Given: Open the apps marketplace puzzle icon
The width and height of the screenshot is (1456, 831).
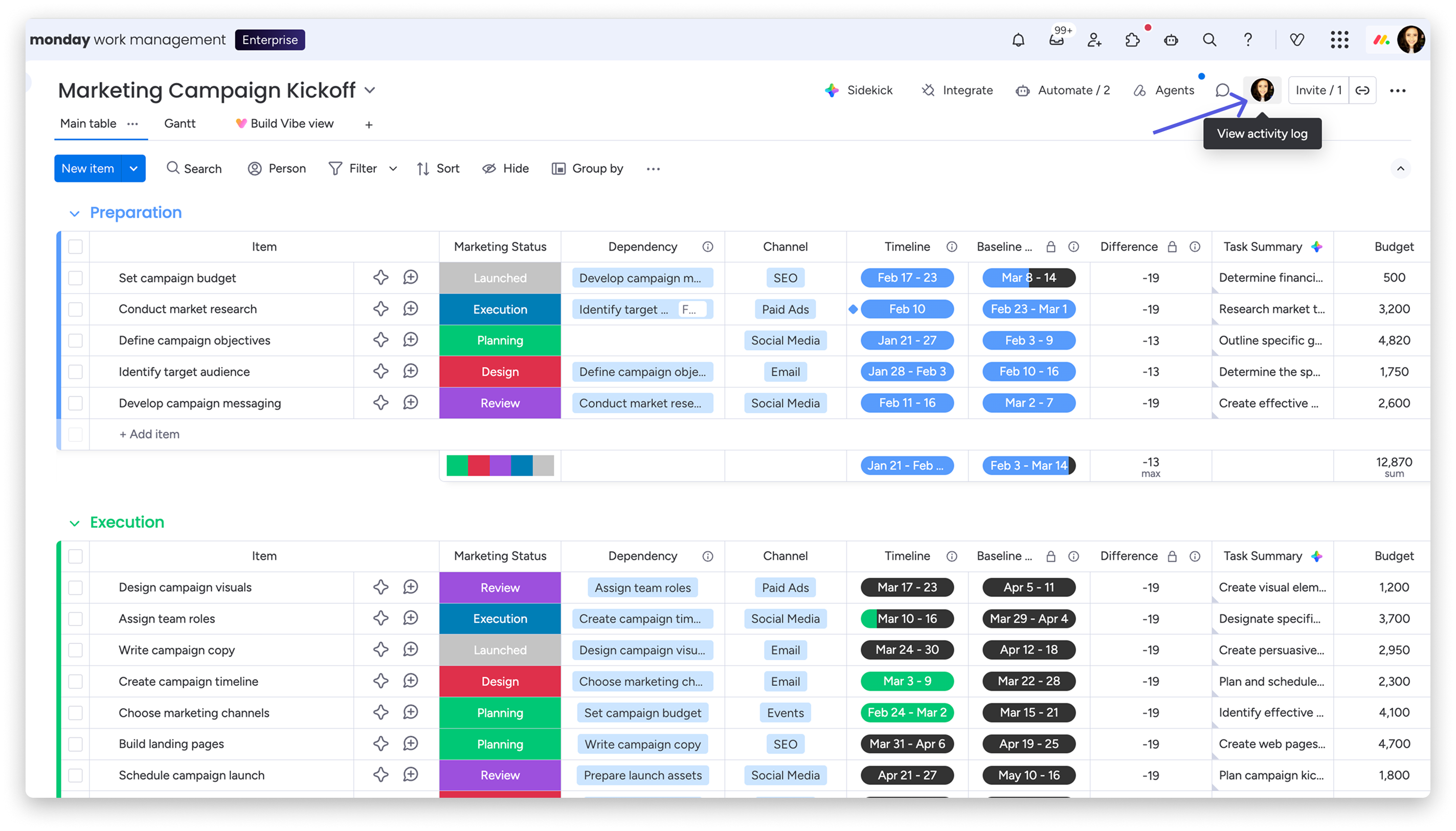Looking at the screenshot, I should [x=1132, y=40].
